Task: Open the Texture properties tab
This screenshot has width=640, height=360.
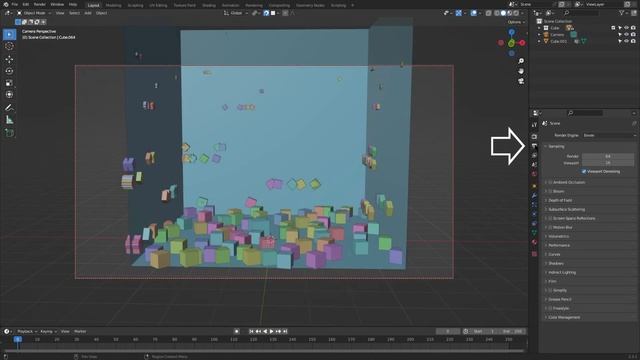Action: point(534,254)
